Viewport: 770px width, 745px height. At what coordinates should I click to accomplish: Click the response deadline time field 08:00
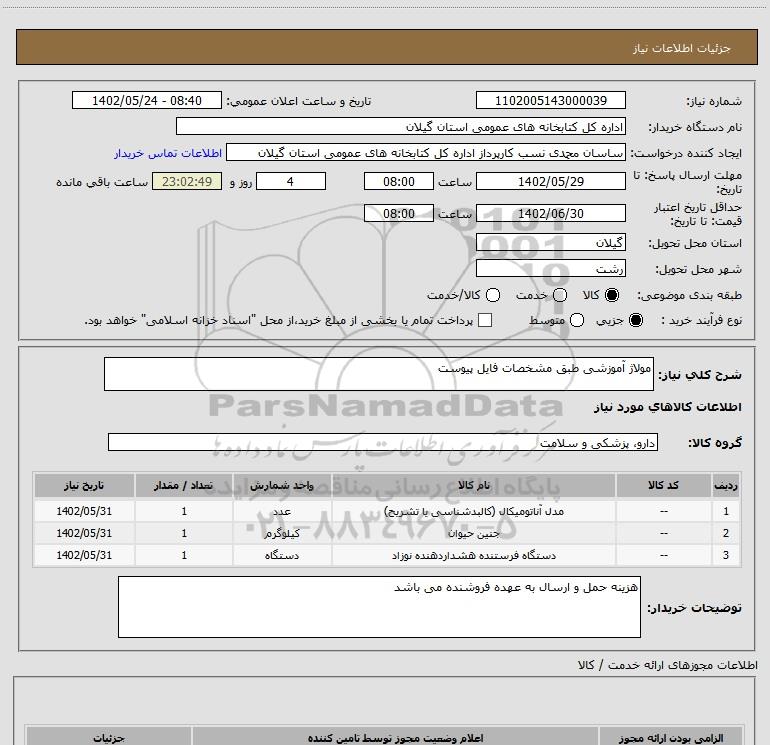click(x=399, y=181)
